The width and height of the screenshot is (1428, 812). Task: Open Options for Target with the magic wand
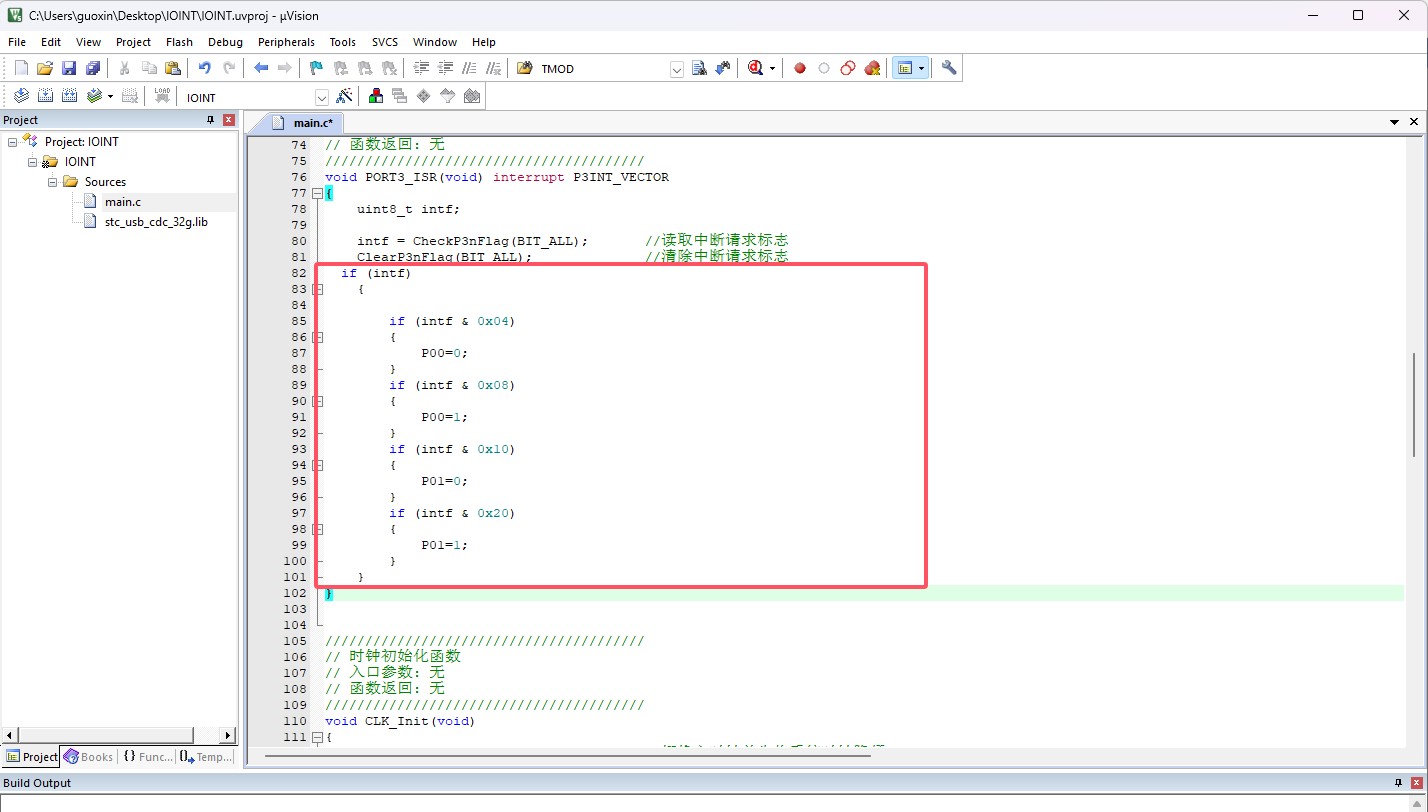[344, 96]
